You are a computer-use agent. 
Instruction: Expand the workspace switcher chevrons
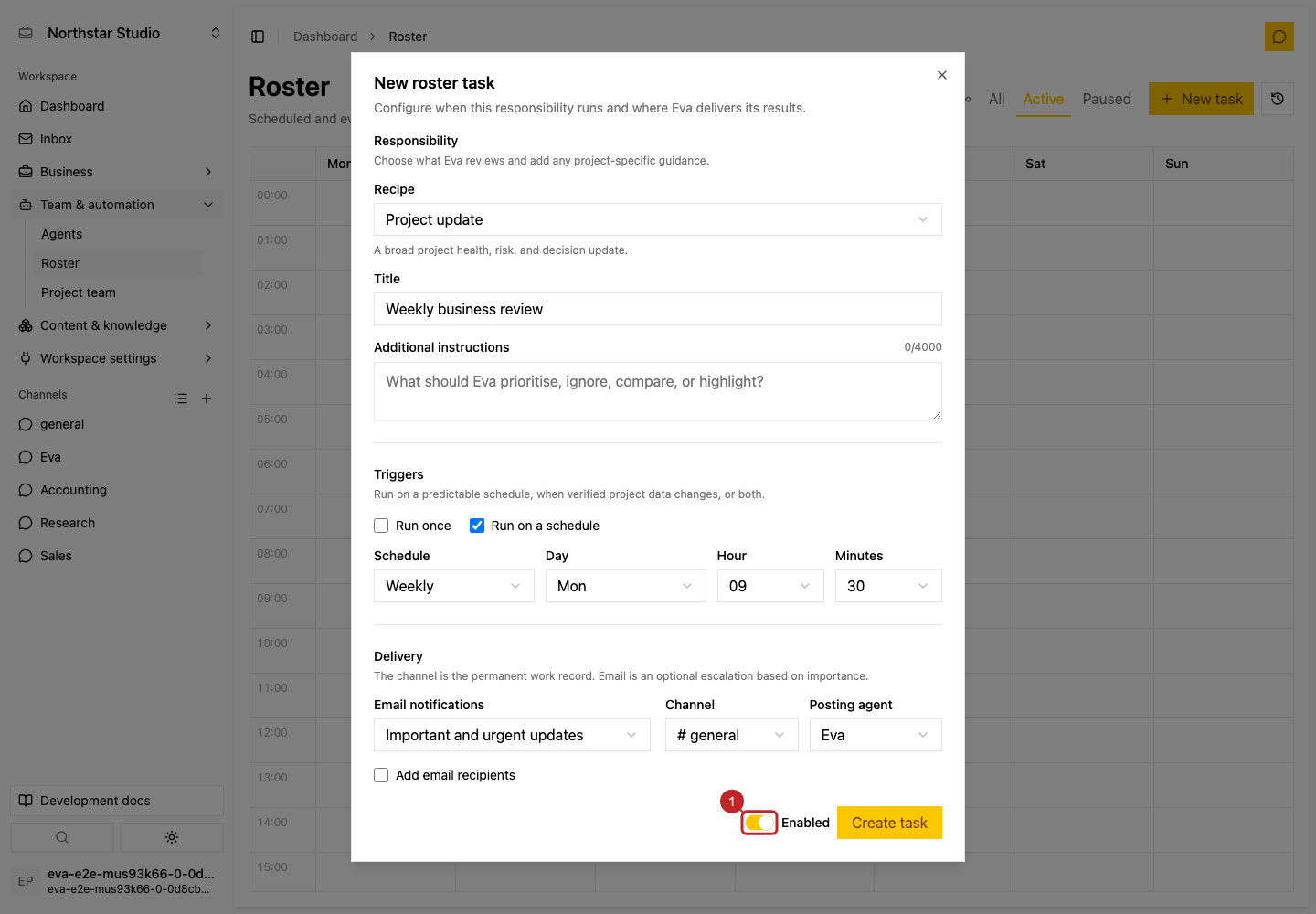(216, 33)
